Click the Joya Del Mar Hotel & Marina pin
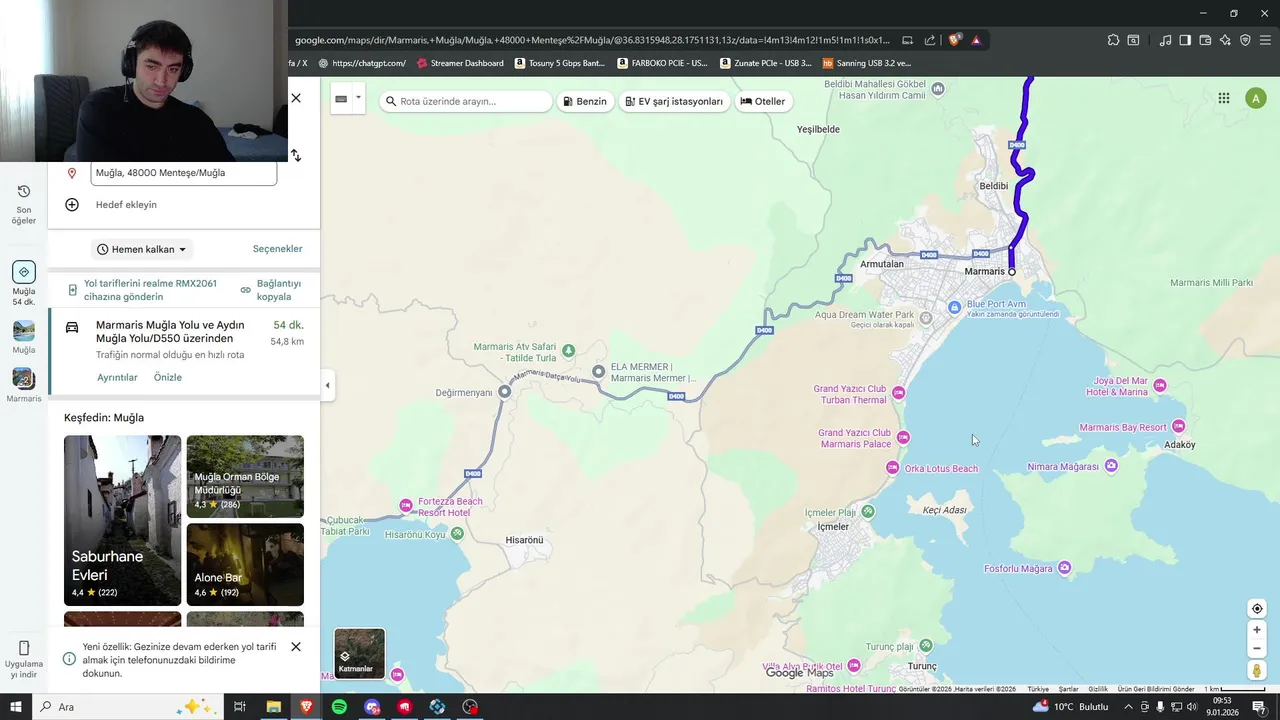The image size is (1280, 720). coord(1160,385)
